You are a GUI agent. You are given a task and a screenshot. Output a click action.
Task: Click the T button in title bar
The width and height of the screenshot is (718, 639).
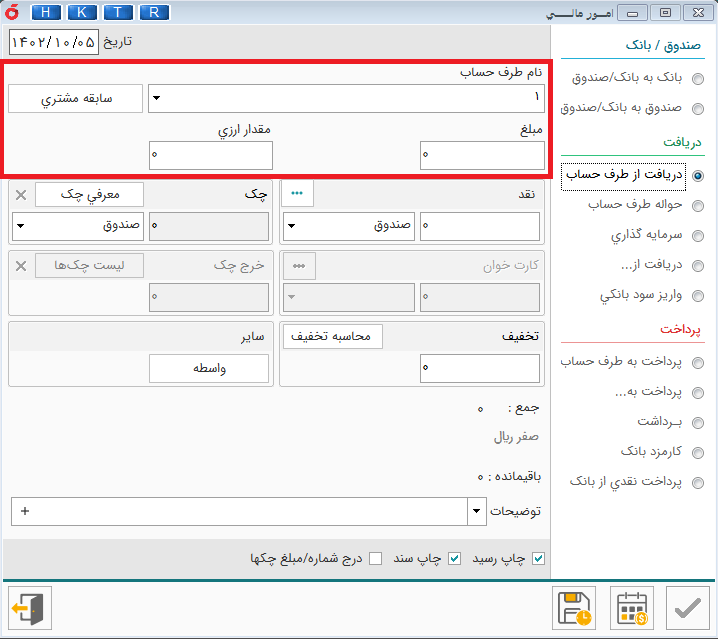tap(117, 12)
